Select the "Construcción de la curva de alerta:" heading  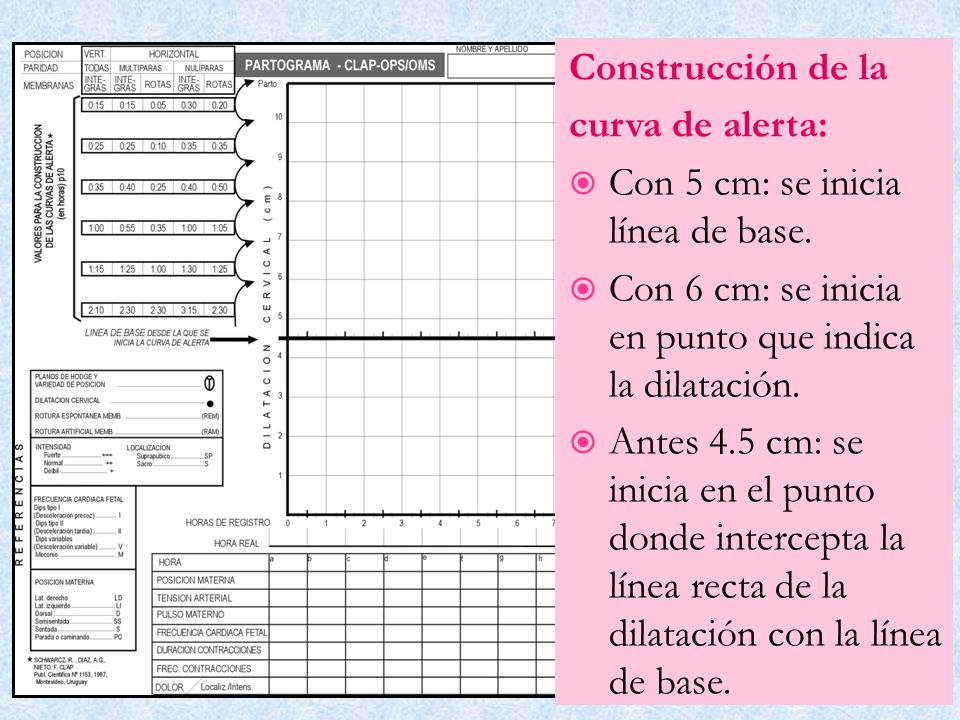tap(728, 96)
